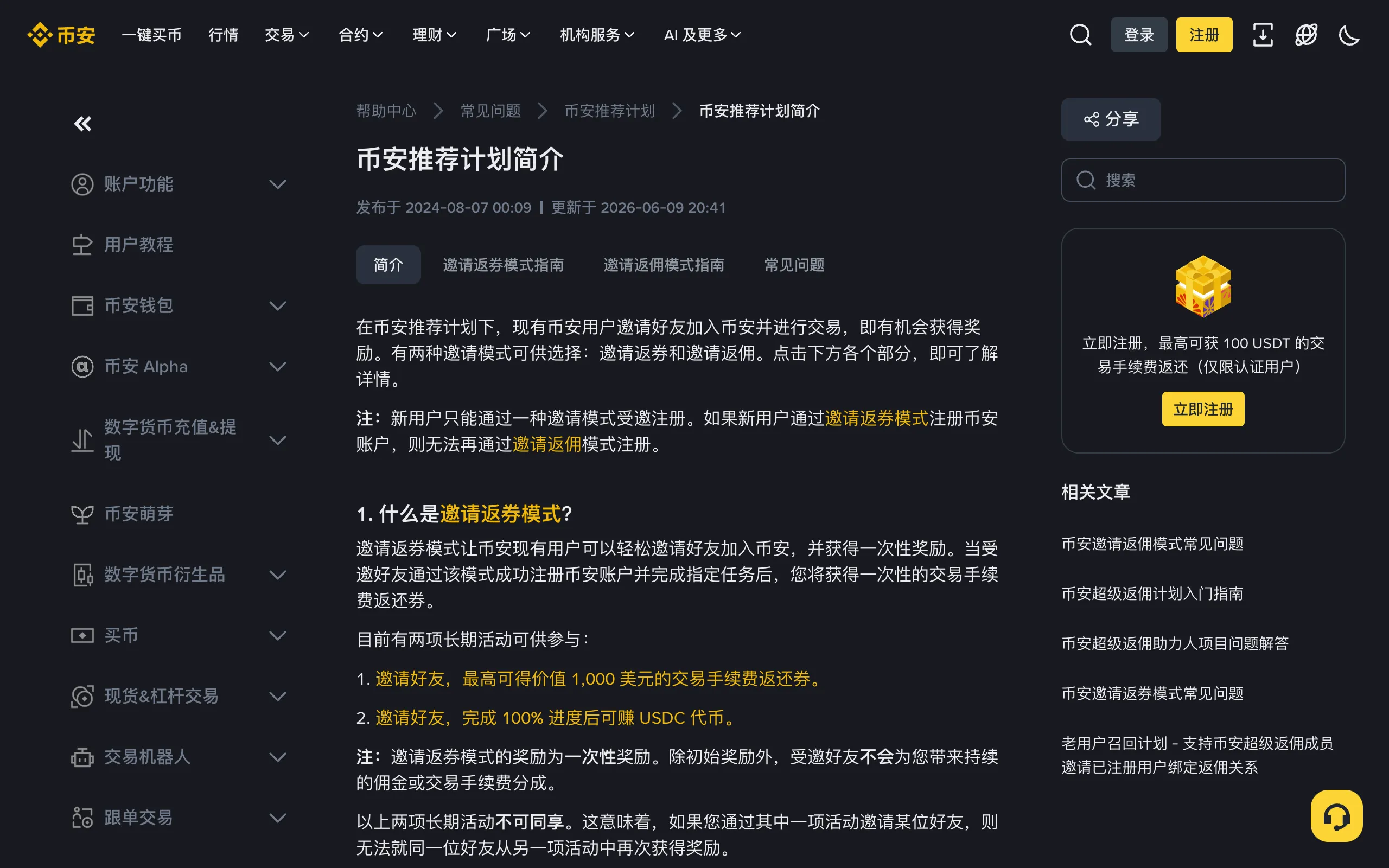Open the 合约 dropdown in top nav

pos(360,35)
